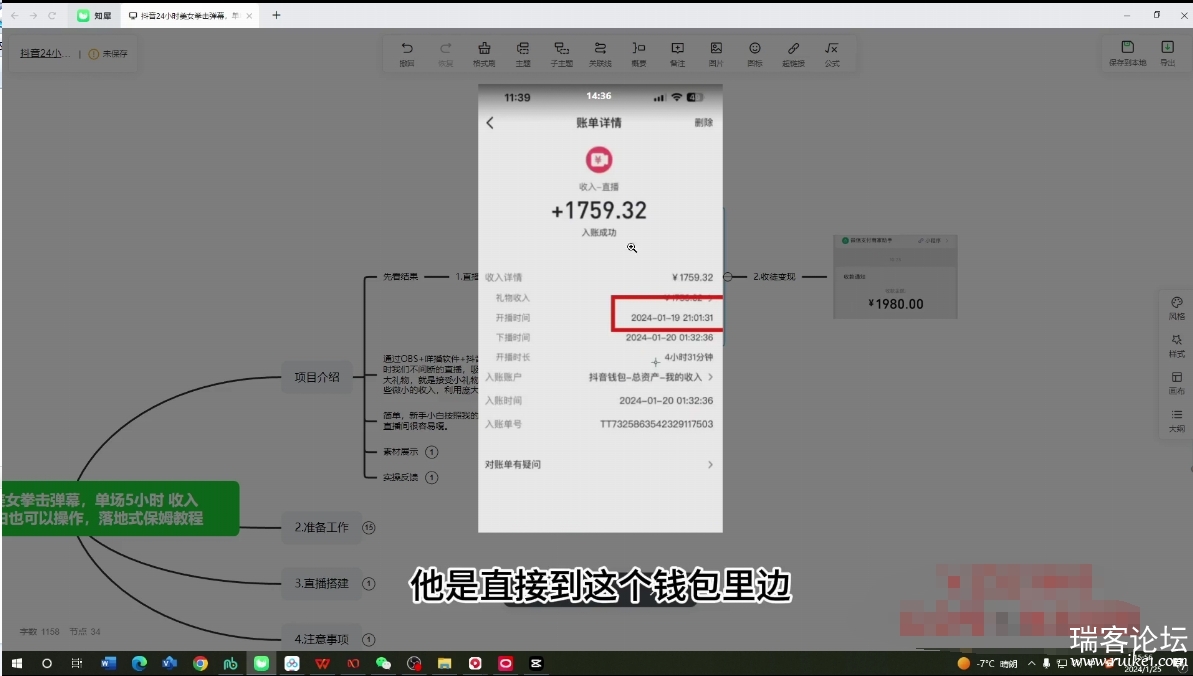Add a topic with the 主题 icon
The image size is (1193, 676).
coord(523,53)
